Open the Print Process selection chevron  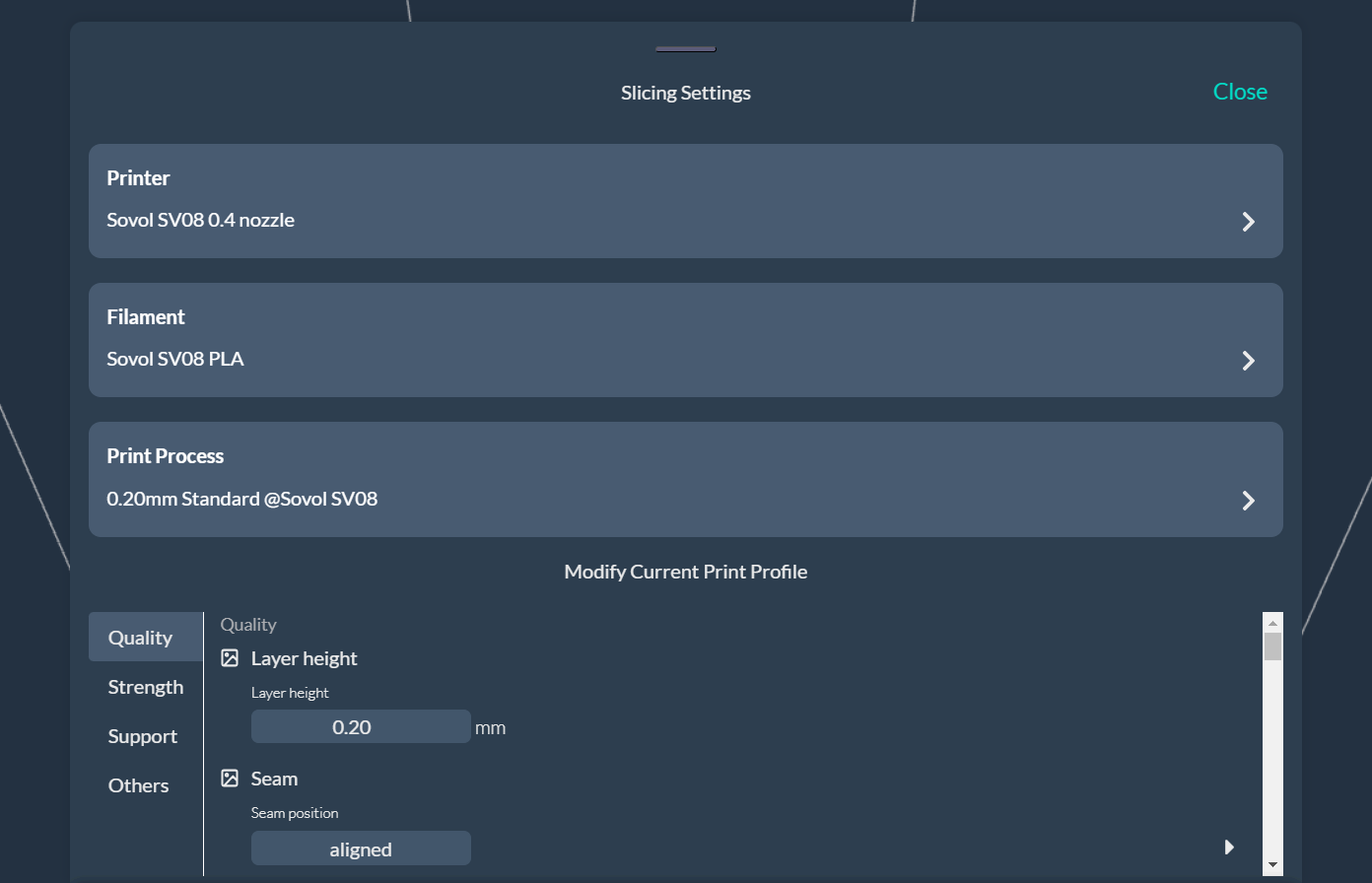[x=1249, y=501]
